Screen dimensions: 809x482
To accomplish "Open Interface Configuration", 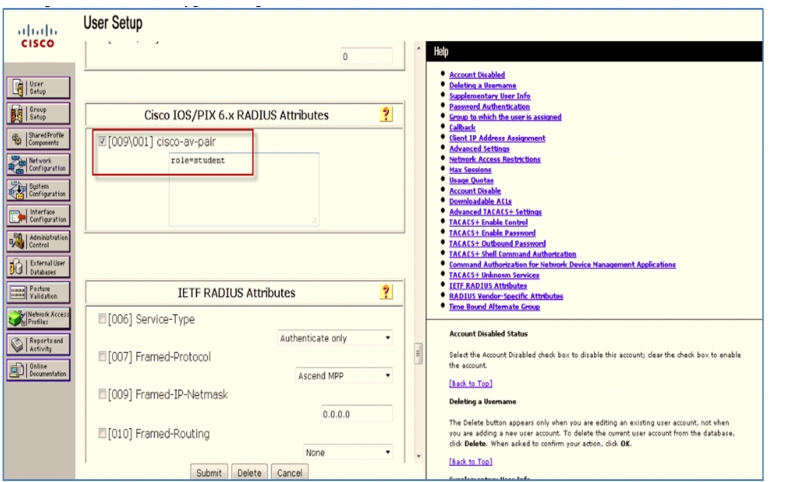I will coord(38,216).
